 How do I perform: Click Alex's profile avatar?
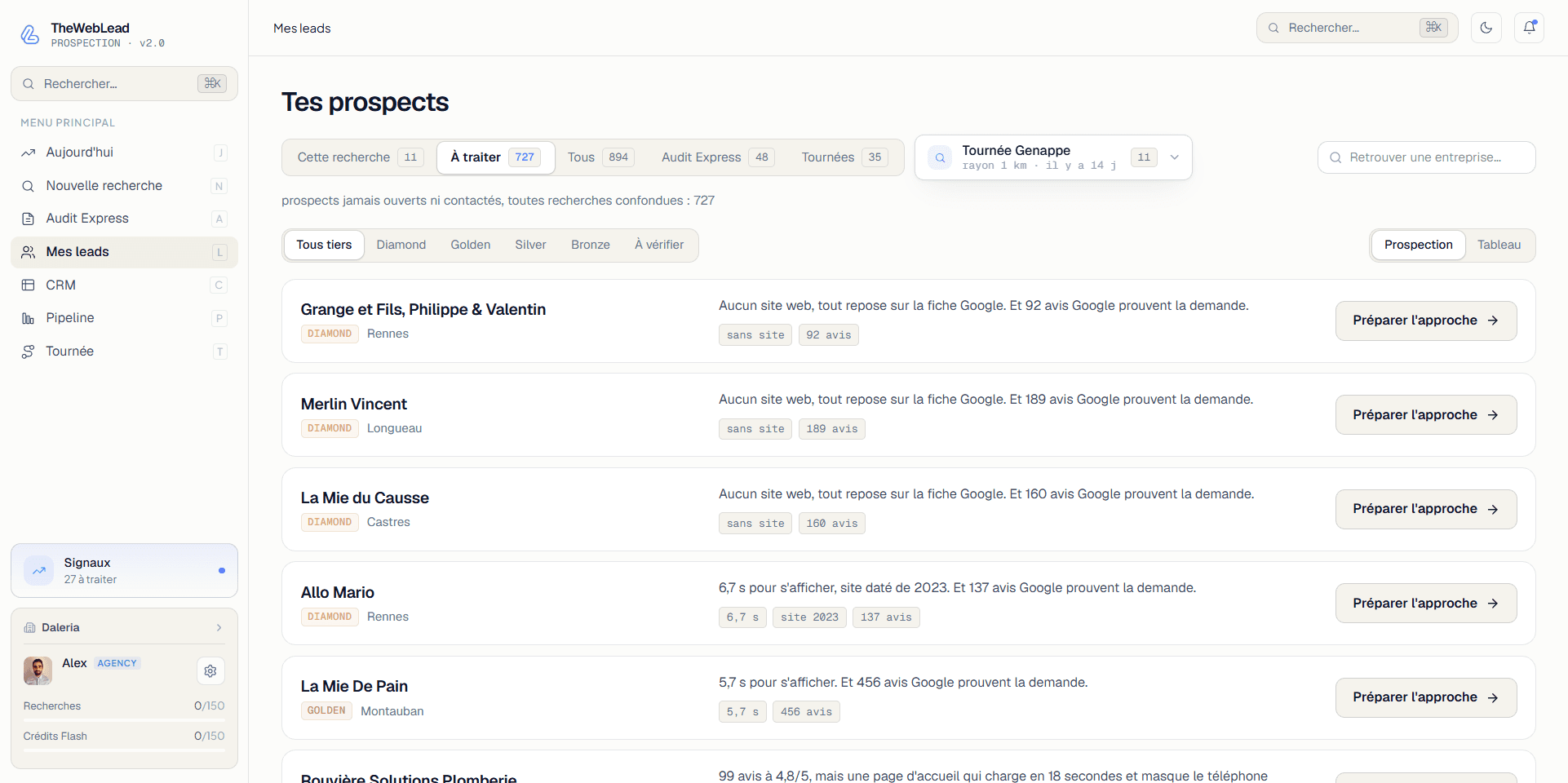(x=38, y=670)
